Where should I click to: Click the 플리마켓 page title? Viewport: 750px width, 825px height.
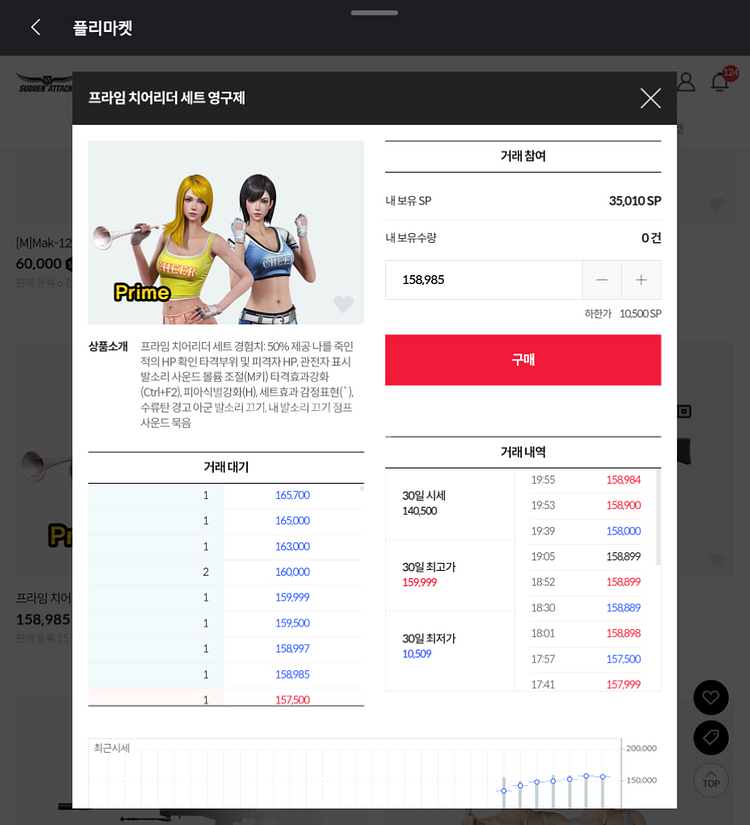click(103, 28)
